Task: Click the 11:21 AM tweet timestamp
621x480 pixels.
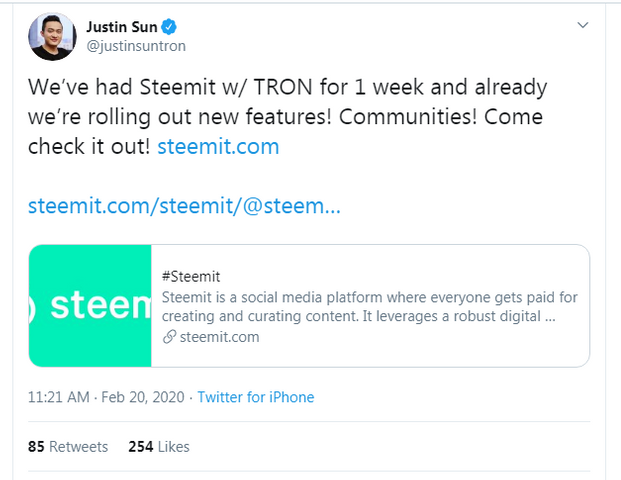Action: 61,397
